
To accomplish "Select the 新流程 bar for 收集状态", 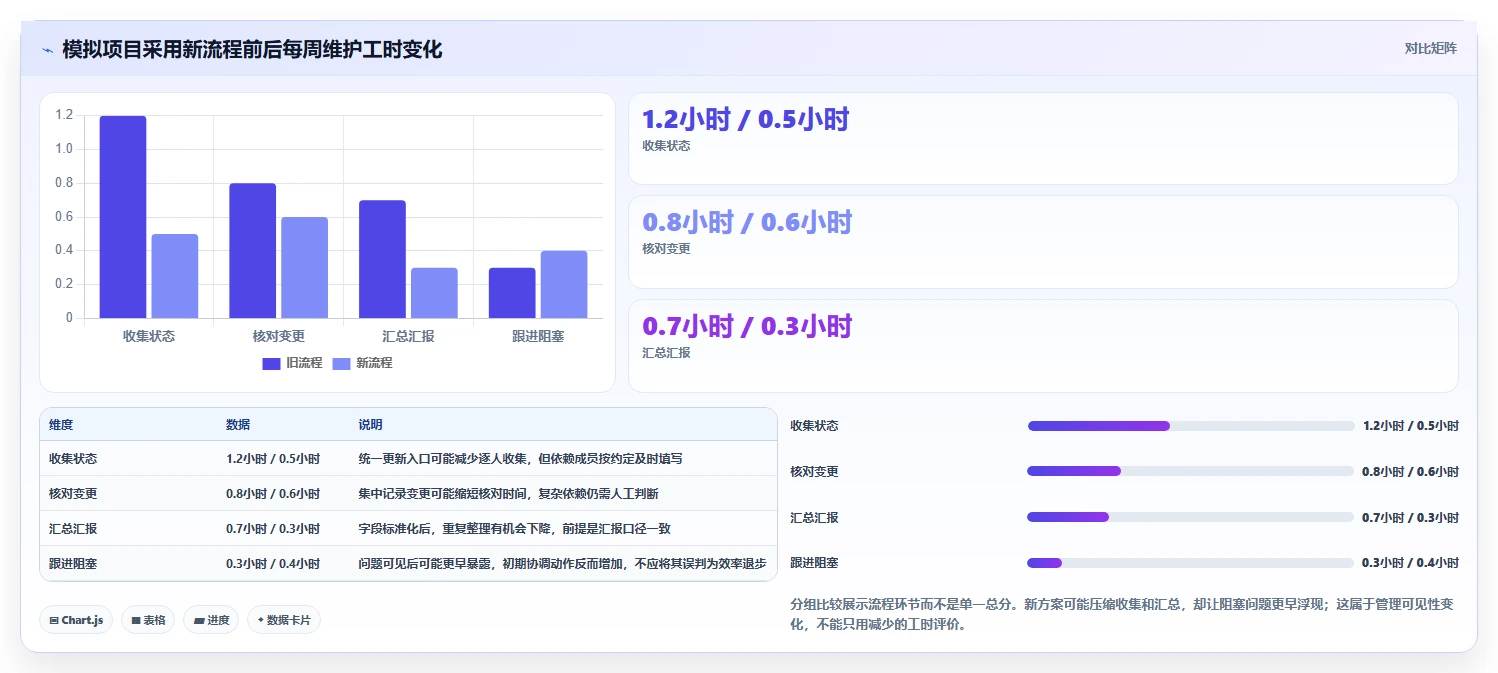I will 175,276.
